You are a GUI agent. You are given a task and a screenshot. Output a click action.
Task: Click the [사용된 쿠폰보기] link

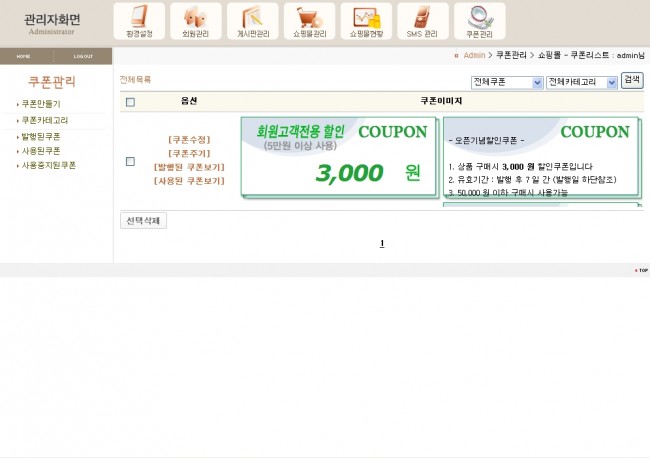coord(189,181)
